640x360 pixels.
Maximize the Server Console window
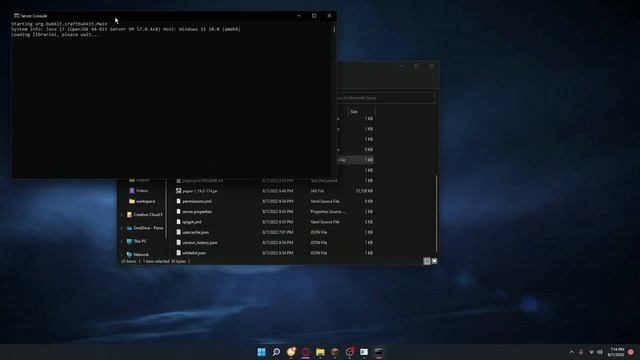click(x=314, y=16)
